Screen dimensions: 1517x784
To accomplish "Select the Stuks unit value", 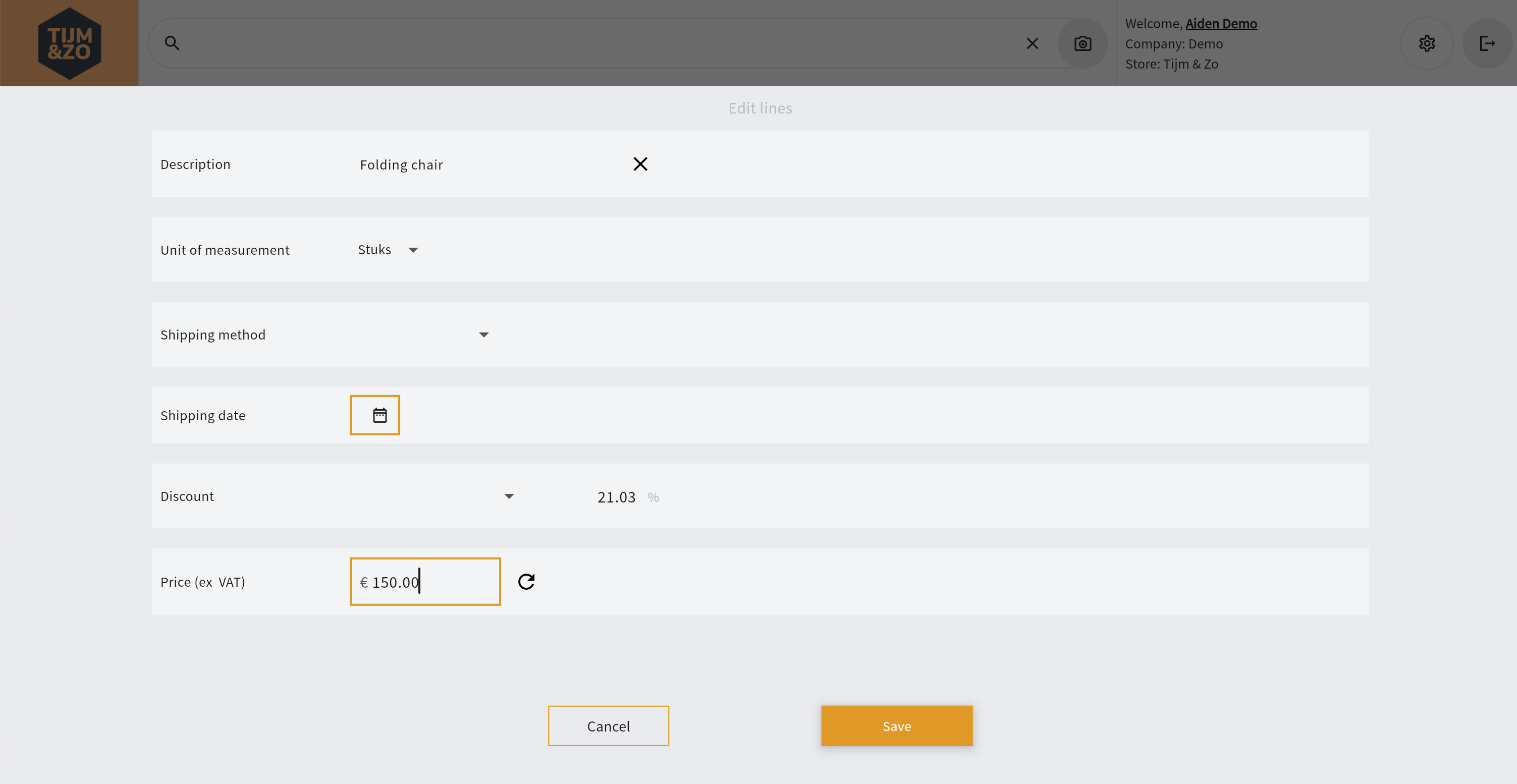I will [374, 250].
